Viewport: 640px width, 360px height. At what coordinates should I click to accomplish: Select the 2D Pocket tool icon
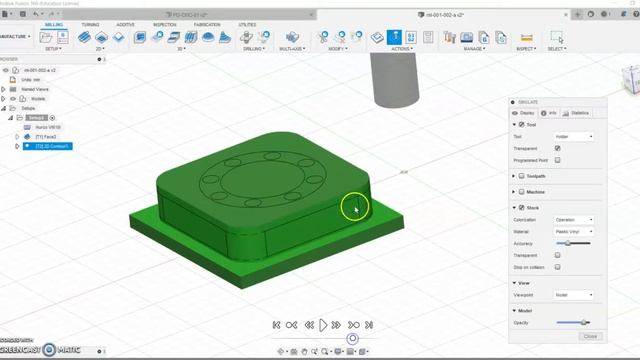[x=101, y=38]
